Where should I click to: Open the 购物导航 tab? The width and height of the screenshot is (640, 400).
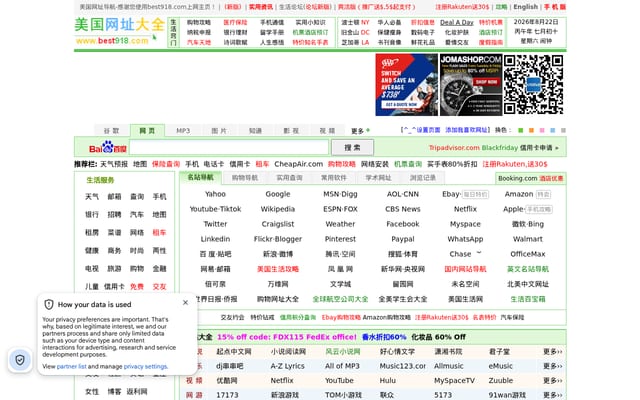(x=245, y=178)
